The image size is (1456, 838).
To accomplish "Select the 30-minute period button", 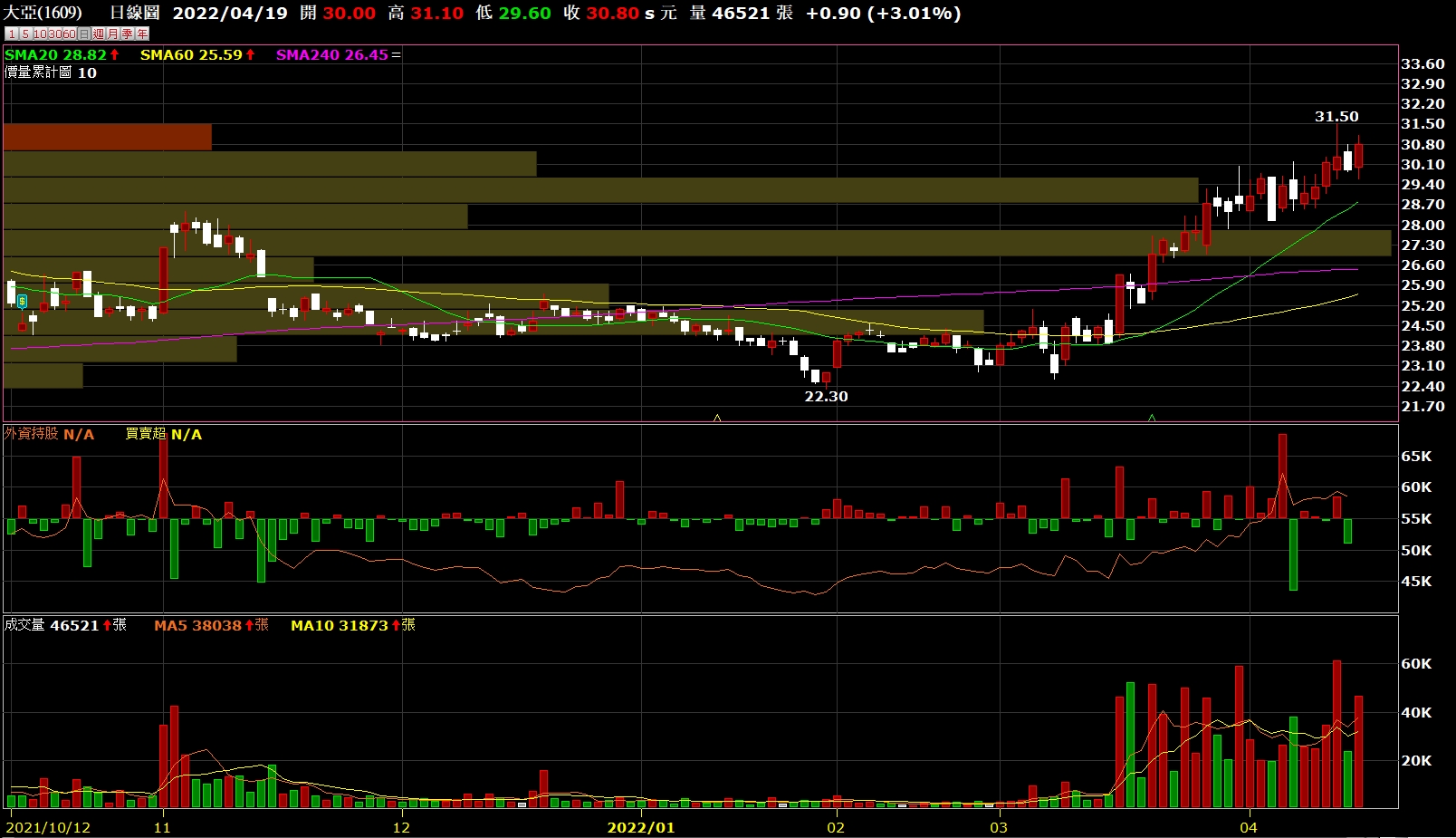I will pyautogui.click(x=54, y=34).
